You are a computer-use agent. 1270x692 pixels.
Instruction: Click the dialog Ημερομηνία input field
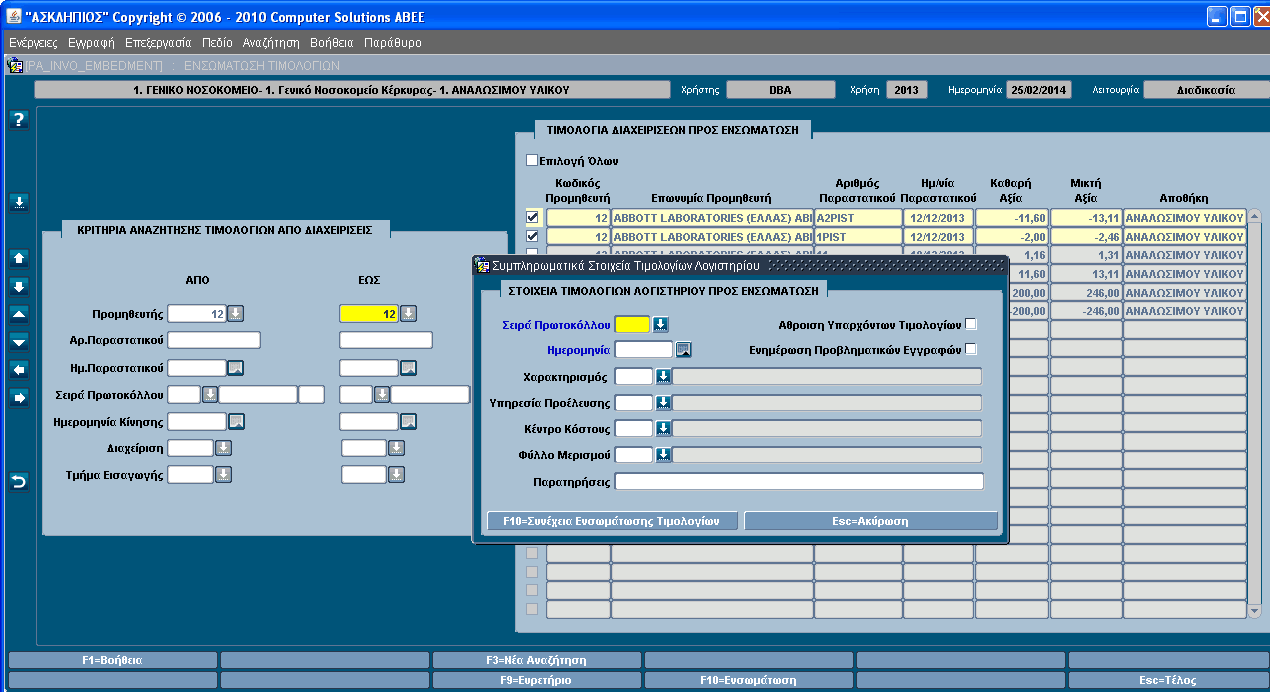point(644,350)
